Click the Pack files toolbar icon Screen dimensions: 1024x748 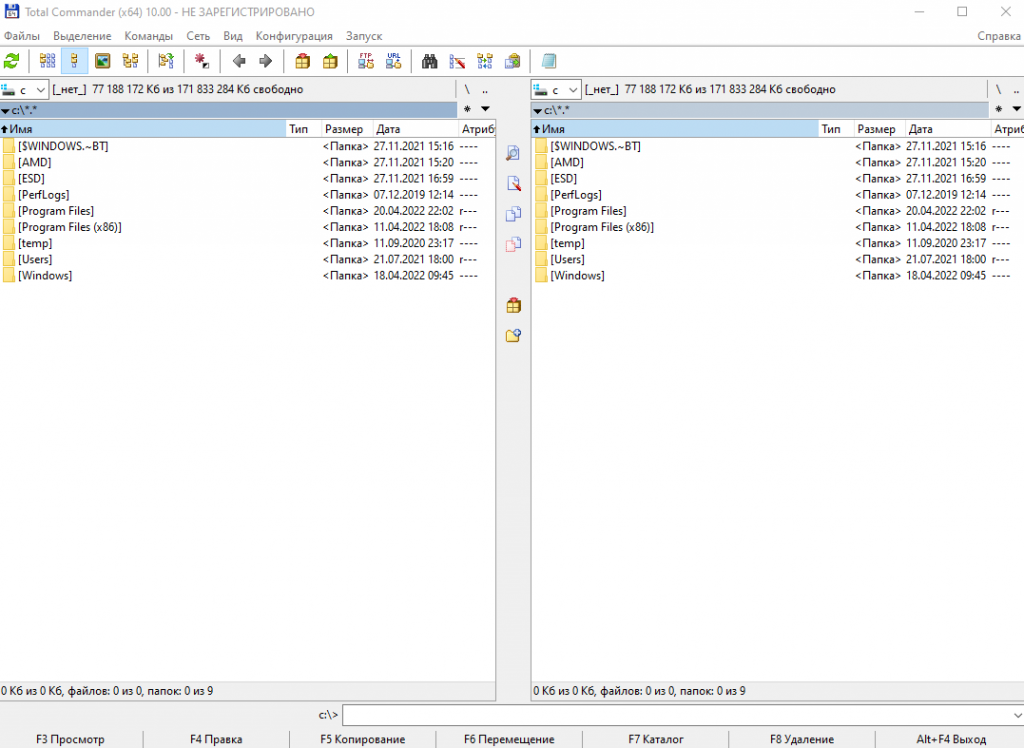click(x=302, y=61)
